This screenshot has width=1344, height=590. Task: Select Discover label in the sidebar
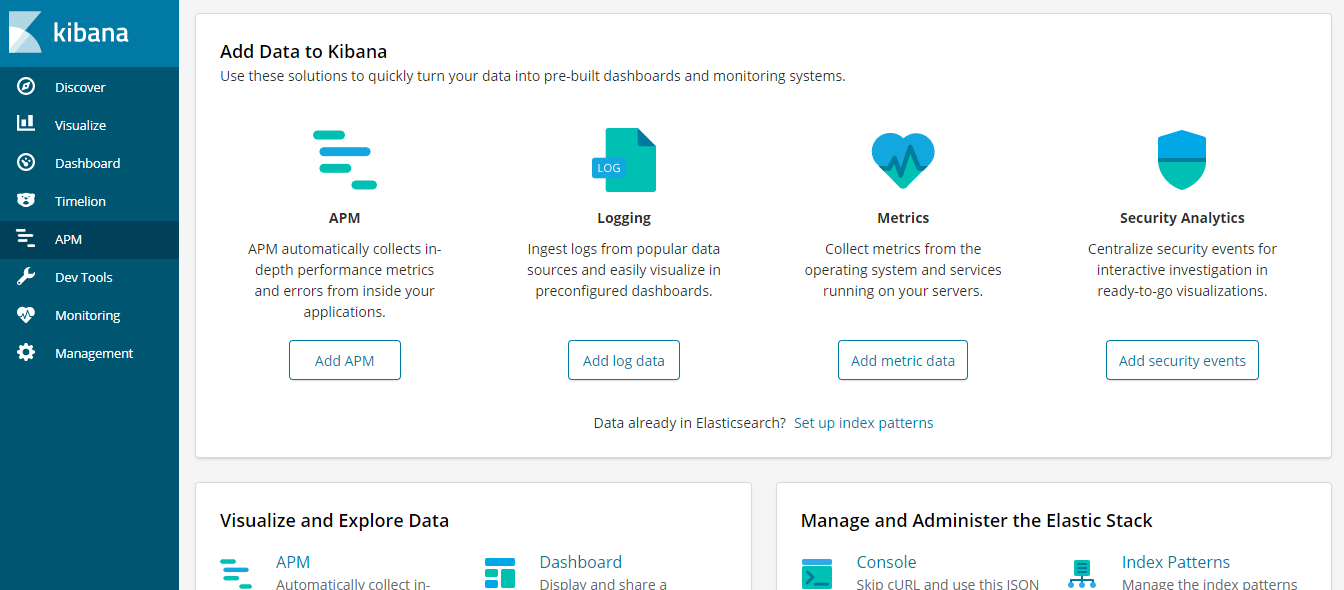[x=80, y=87]
